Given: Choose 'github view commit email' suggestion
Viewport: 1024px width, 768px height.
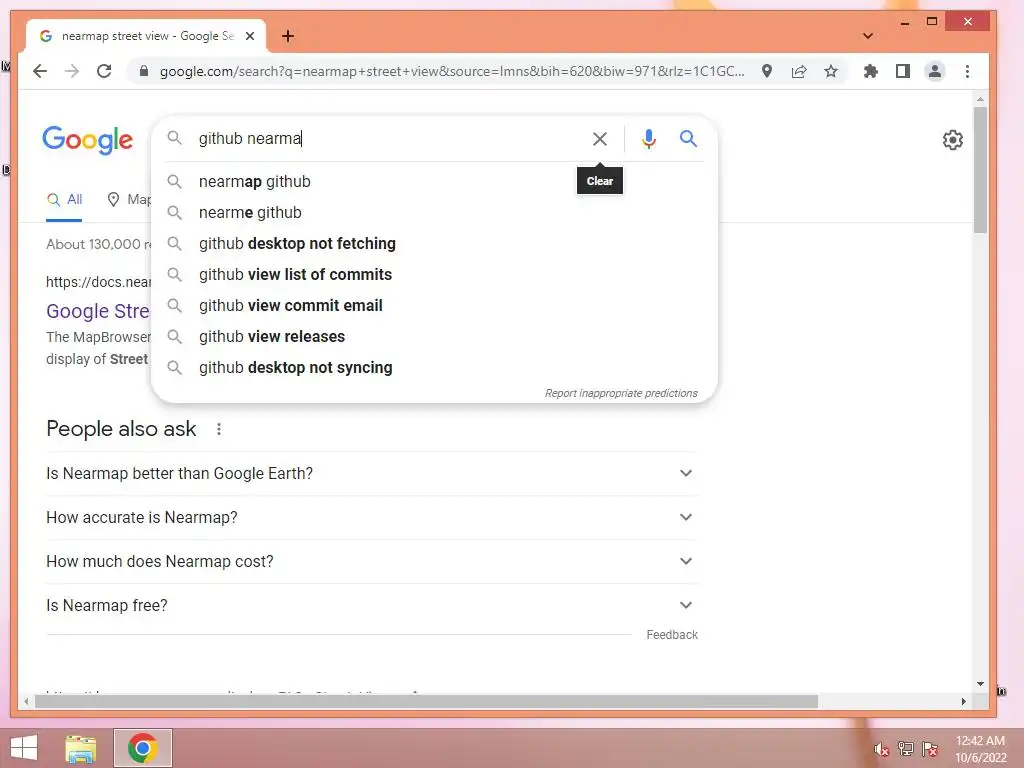Looking at the screenshot, I should point(434,306).
